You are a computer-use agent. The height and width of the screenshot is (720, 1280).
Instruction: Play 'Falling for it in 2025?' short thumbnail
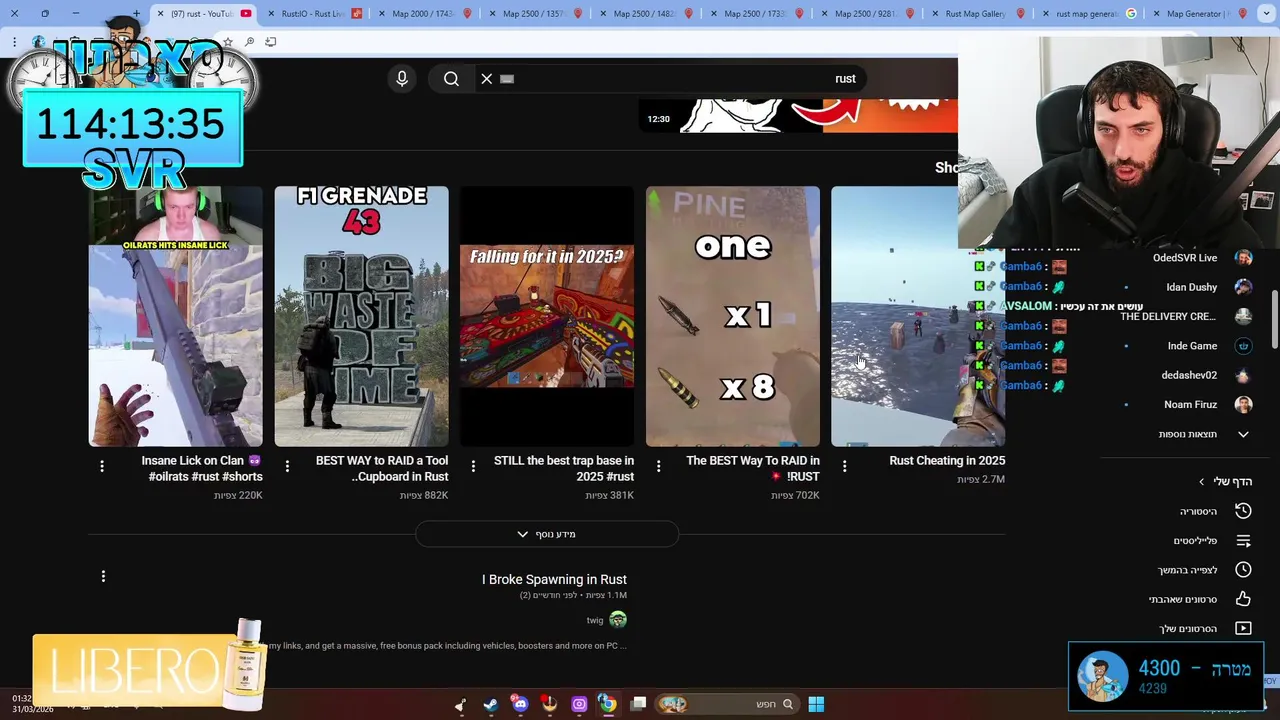pyautogui.click(x=547, y=316)
